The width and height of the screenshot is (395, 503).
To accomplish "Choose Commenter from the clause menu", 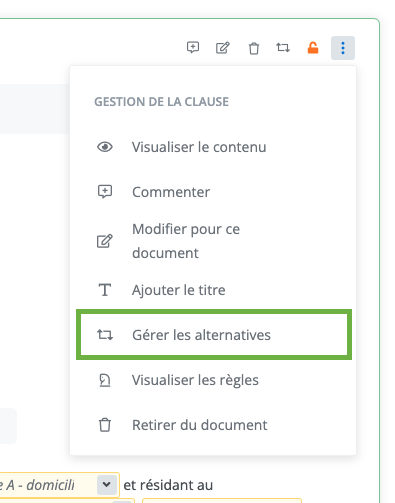I will point(213,192).
